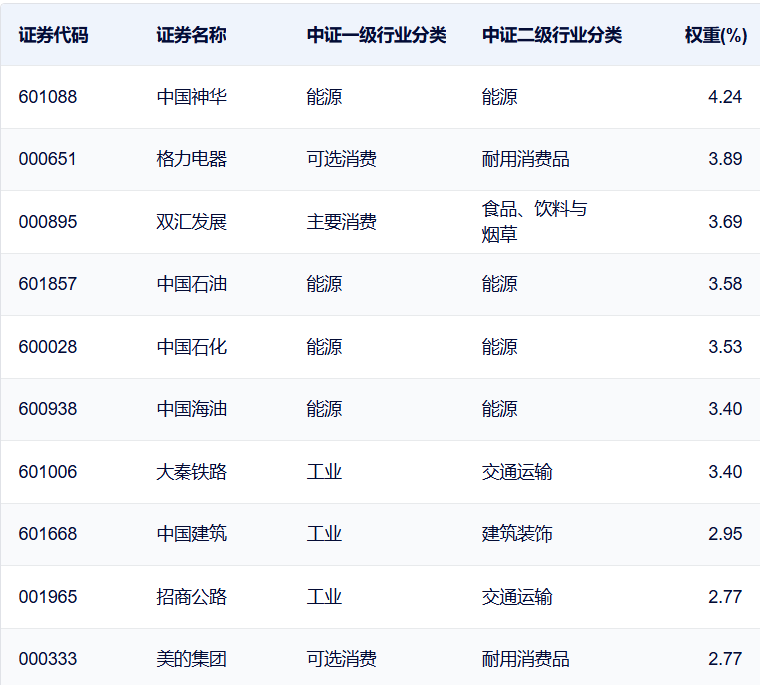760x685 pixels.
Task: Click the 证券名称 column header
Action: point(191,35)
